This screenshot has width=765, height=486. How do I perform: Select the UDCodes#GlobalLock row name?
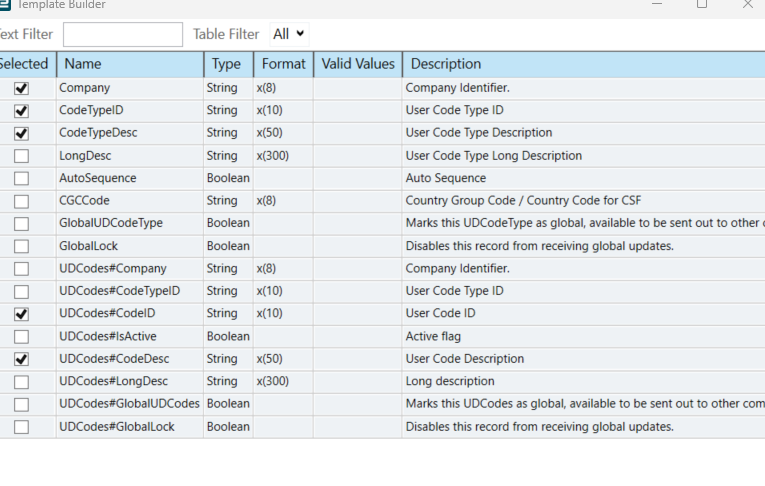click(x=117, y=427)
